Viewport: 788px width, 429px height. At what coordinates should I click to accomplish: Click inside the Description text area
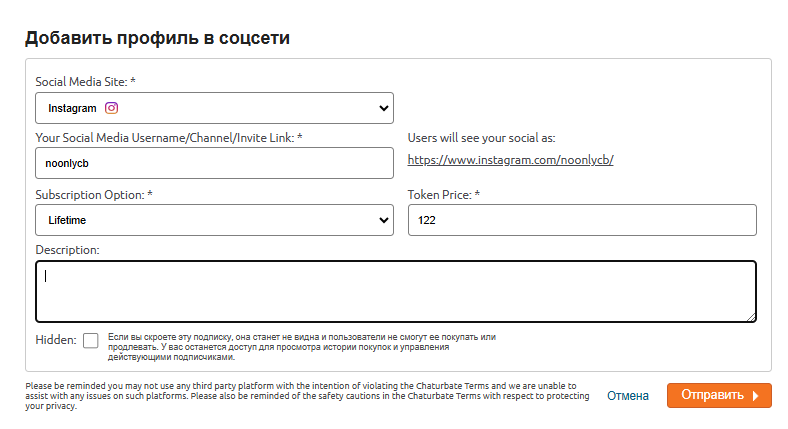(x=395, y=291)
